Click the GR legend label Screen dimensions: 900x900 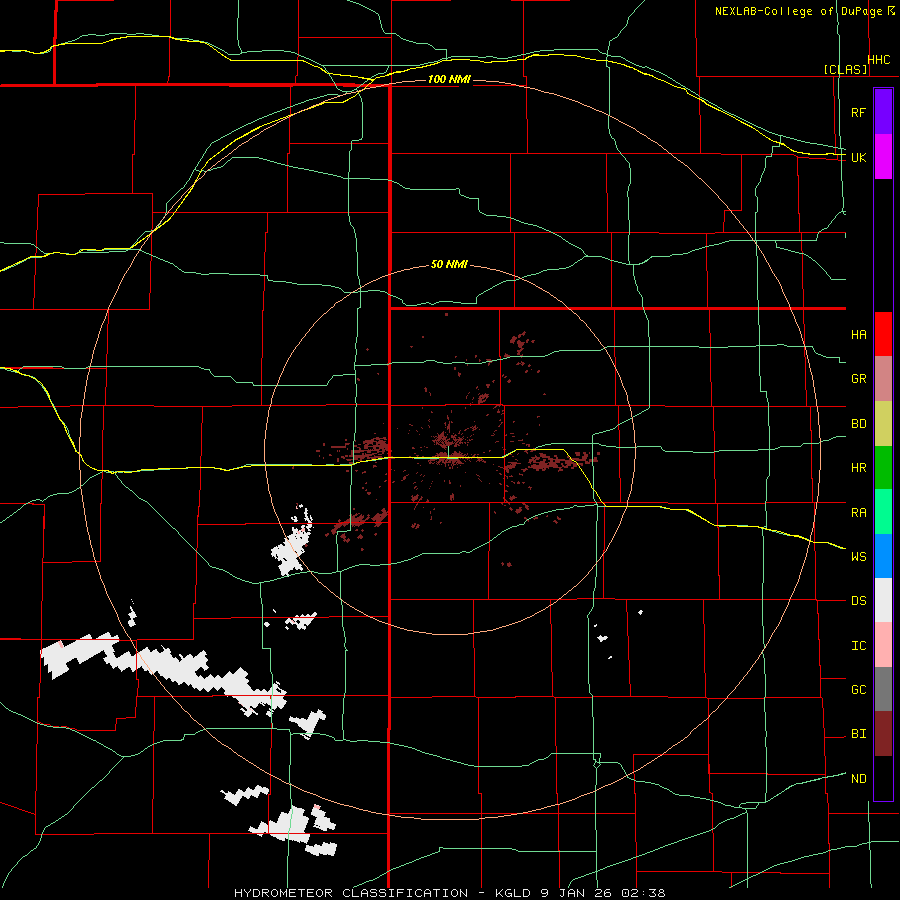tap(858, 379)
